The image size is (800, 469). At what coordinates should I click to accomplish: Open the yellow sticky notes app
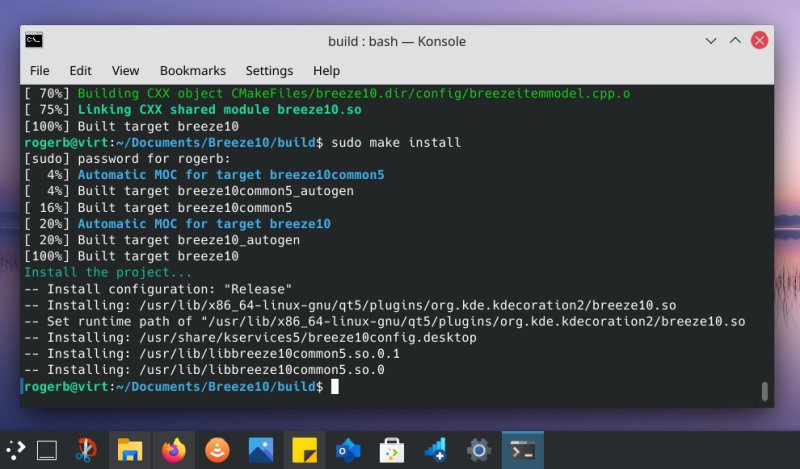305,450
